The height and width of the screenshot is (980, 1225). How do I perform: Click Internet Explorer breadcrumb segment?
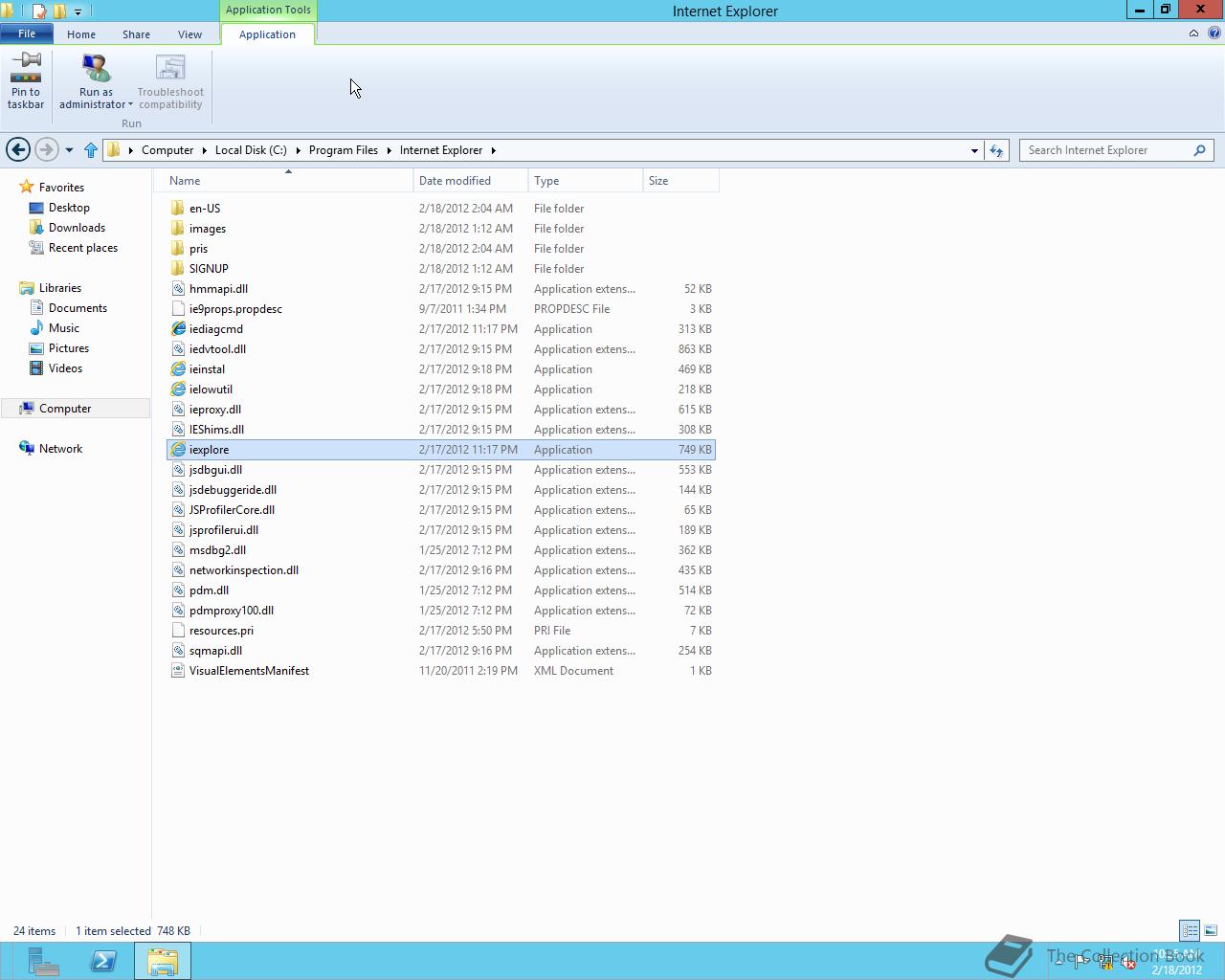[441, 150]
